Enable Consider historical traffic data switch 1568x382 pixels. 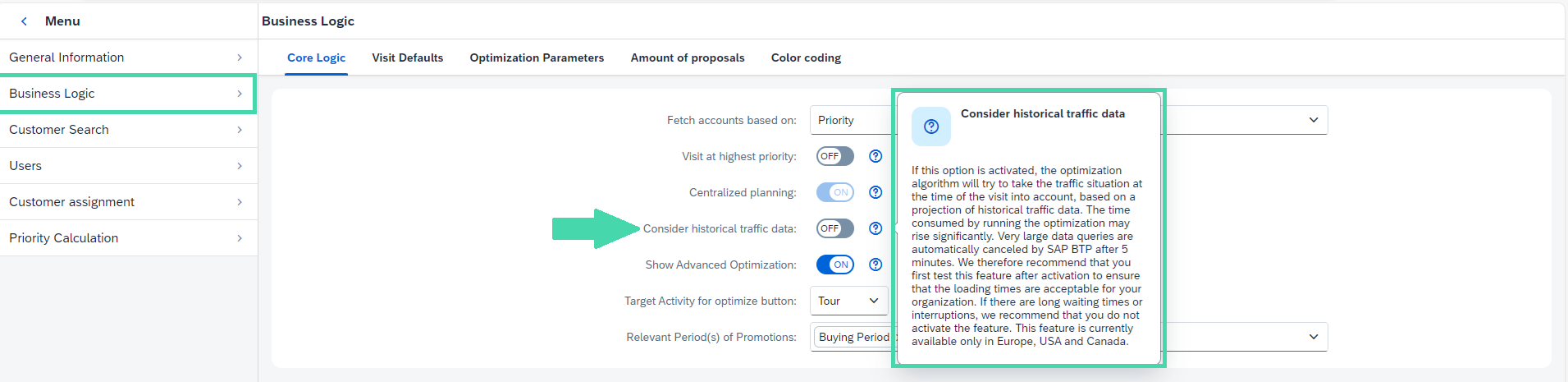point(835,228)
